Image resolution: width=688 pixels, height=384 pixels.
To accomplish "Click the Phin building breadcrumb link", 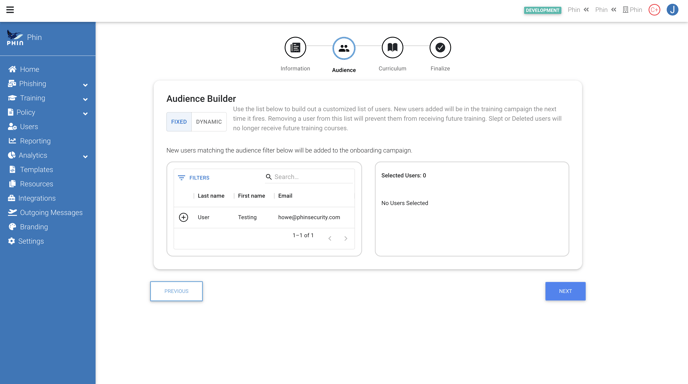I will [632, 10].
